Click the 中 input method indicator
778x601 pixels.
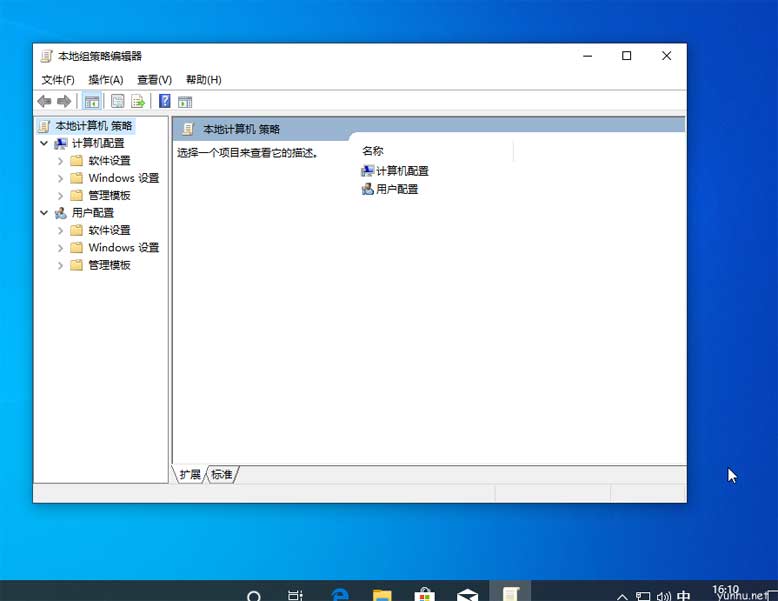684,596
